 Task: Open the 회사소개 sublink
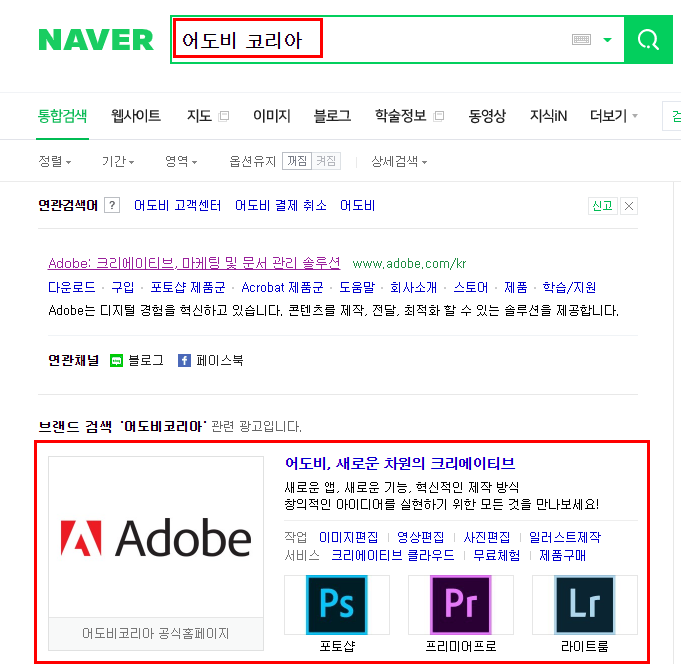413,287
